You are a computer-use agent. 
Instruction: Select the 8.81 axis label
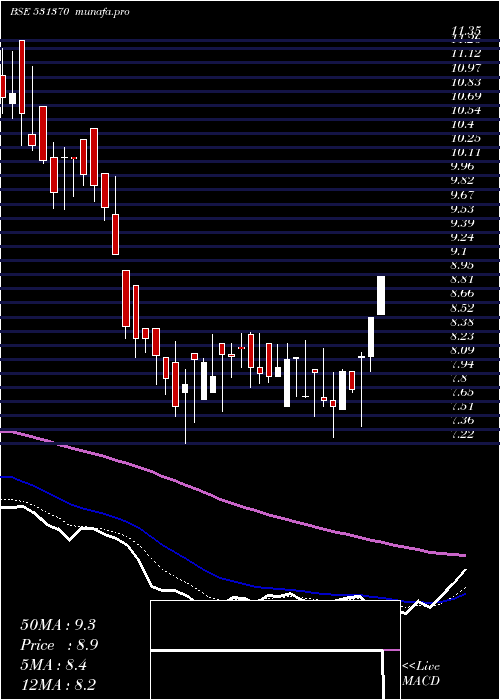[x=462, y=279]
